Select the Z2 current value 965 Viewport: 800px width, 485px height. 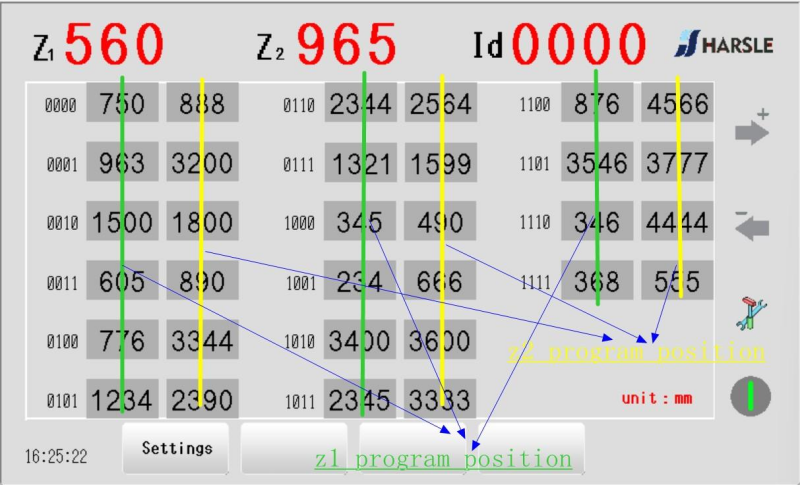pyautogui.click(x=347, y=44)
